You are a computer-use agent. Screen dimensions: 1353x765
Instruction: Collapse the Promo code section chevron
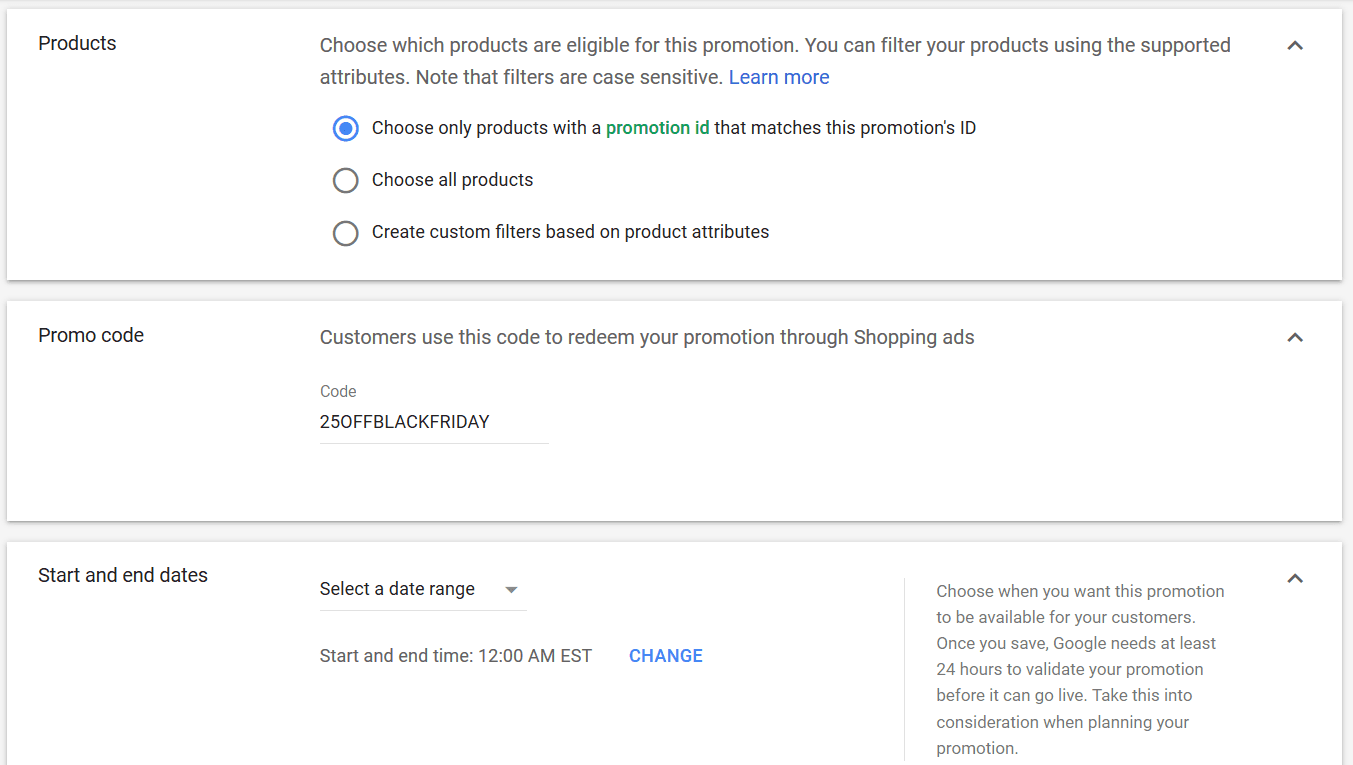tap(1295, 338)
